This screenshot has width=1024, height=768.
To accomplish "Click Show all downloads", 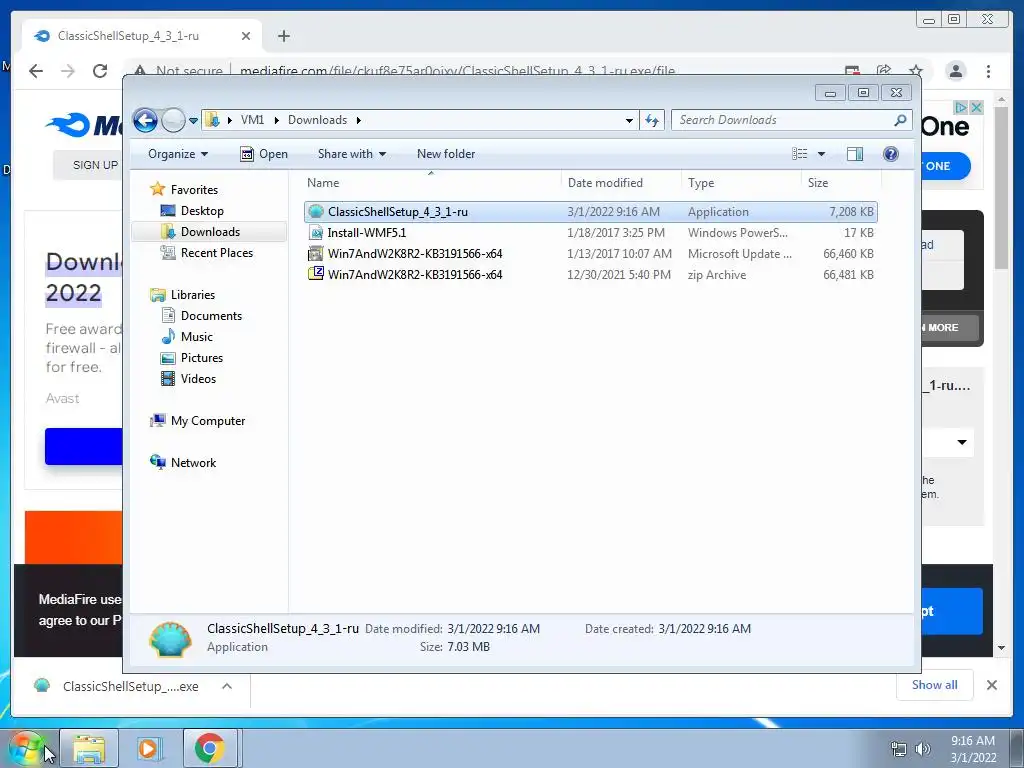I will (x=935, y=685).
